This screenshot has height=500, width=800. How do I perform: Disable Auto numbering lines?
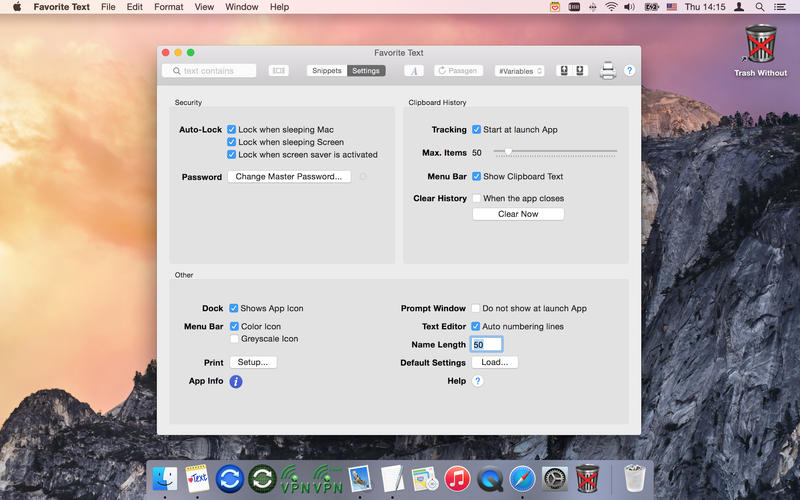click(476, 327)
